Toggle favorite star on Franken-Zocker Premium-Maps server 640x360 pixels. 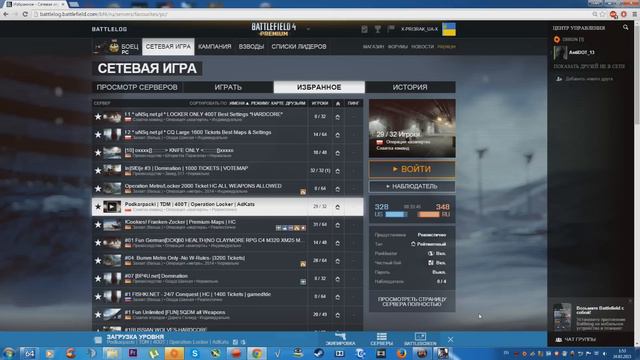coord(98,225)
